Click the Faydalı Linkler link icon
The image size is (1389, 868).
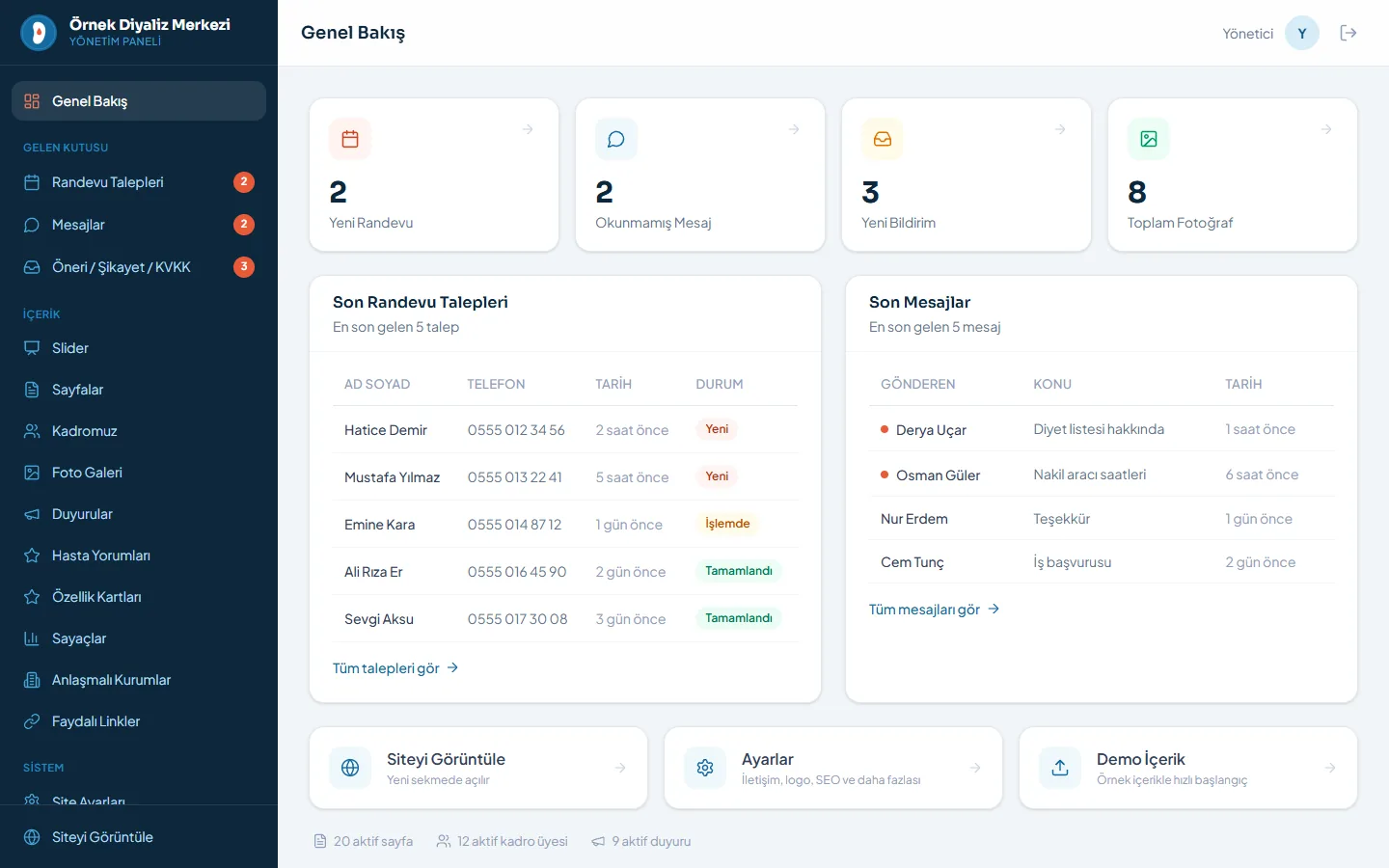click(32, 721)
